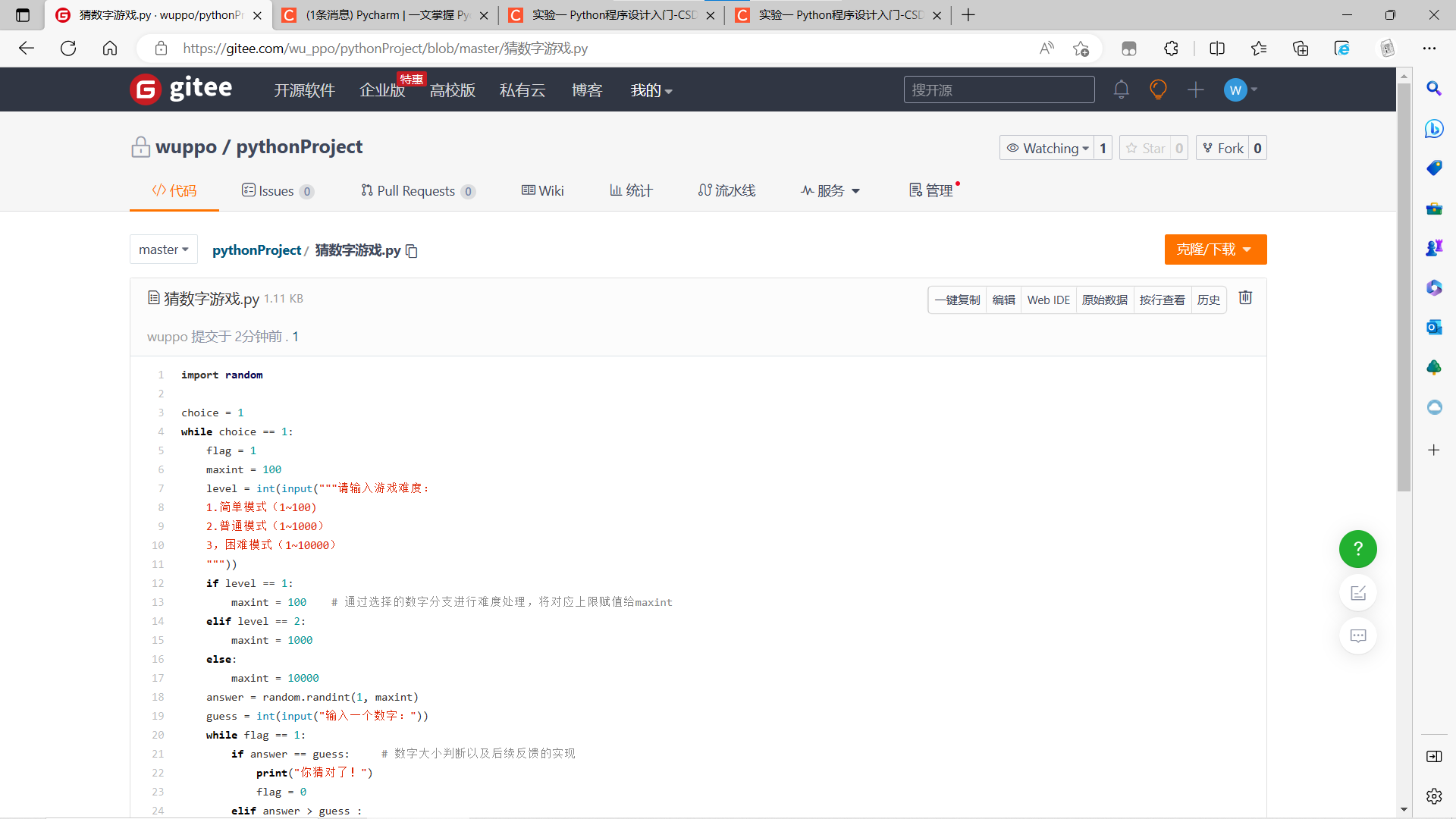The height and width of the screenshot is (819, 1456).
Task: Add this page to browser favorites
Action: click(x=1081, y=49)
